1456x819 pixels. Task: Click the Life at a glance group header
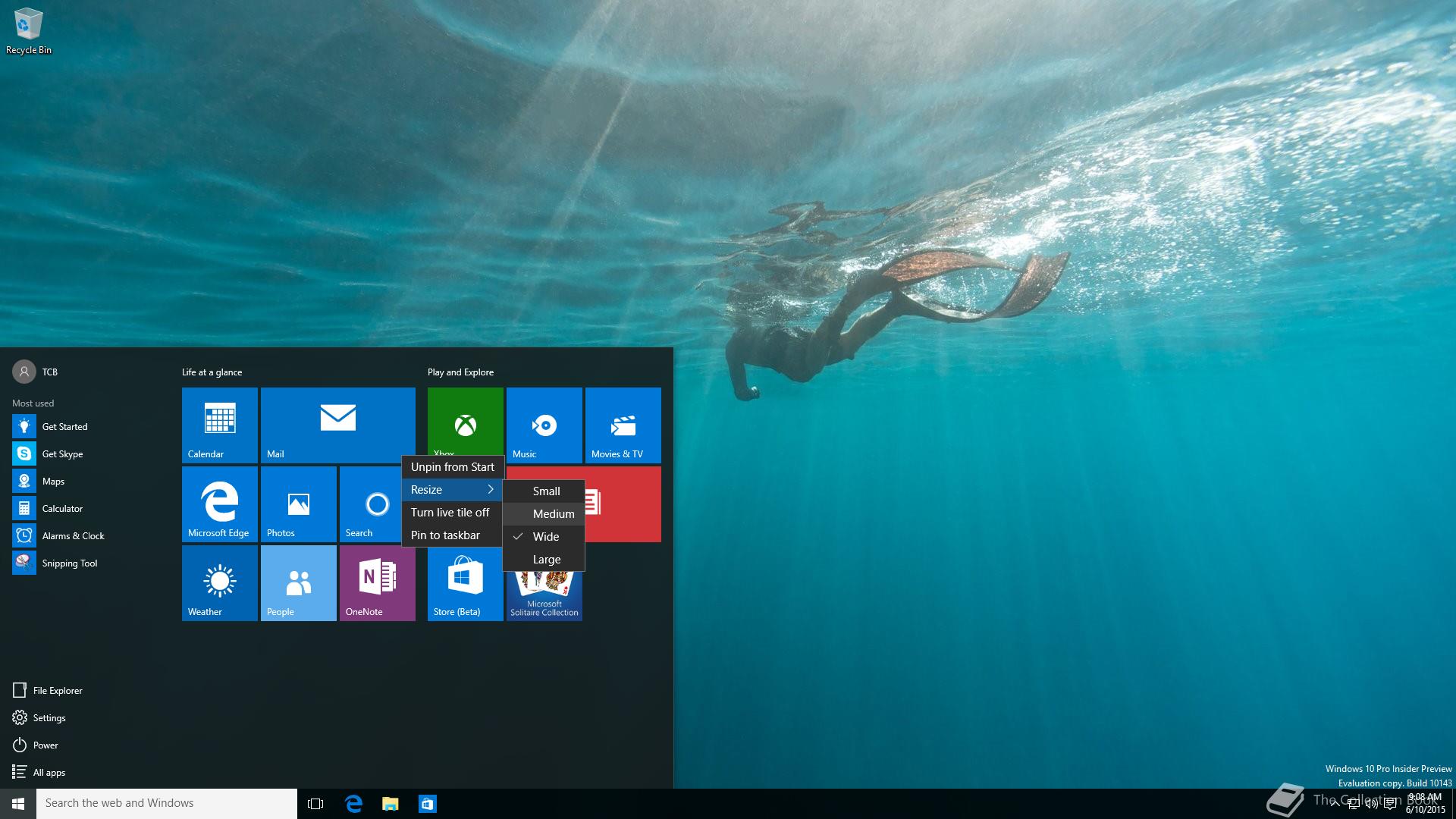(x=212, y=372)
